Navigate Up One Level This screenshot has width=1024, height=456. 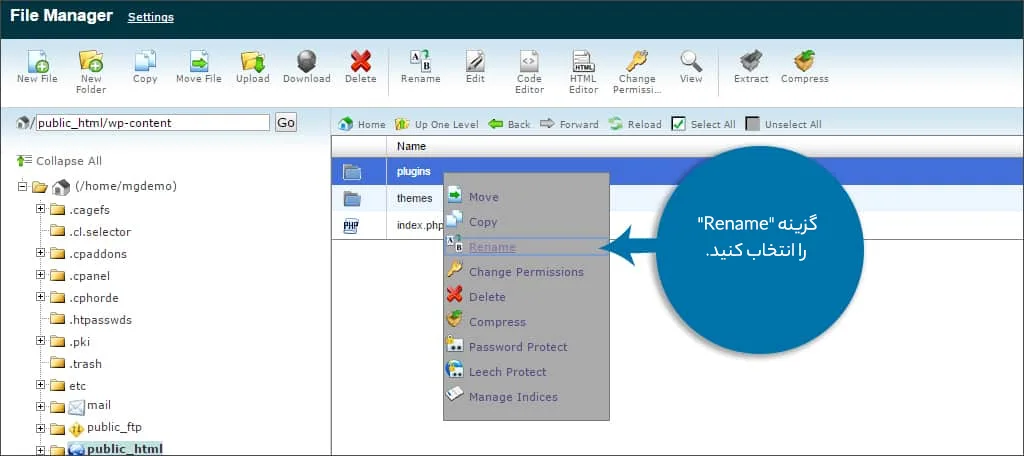coord(437,124)
